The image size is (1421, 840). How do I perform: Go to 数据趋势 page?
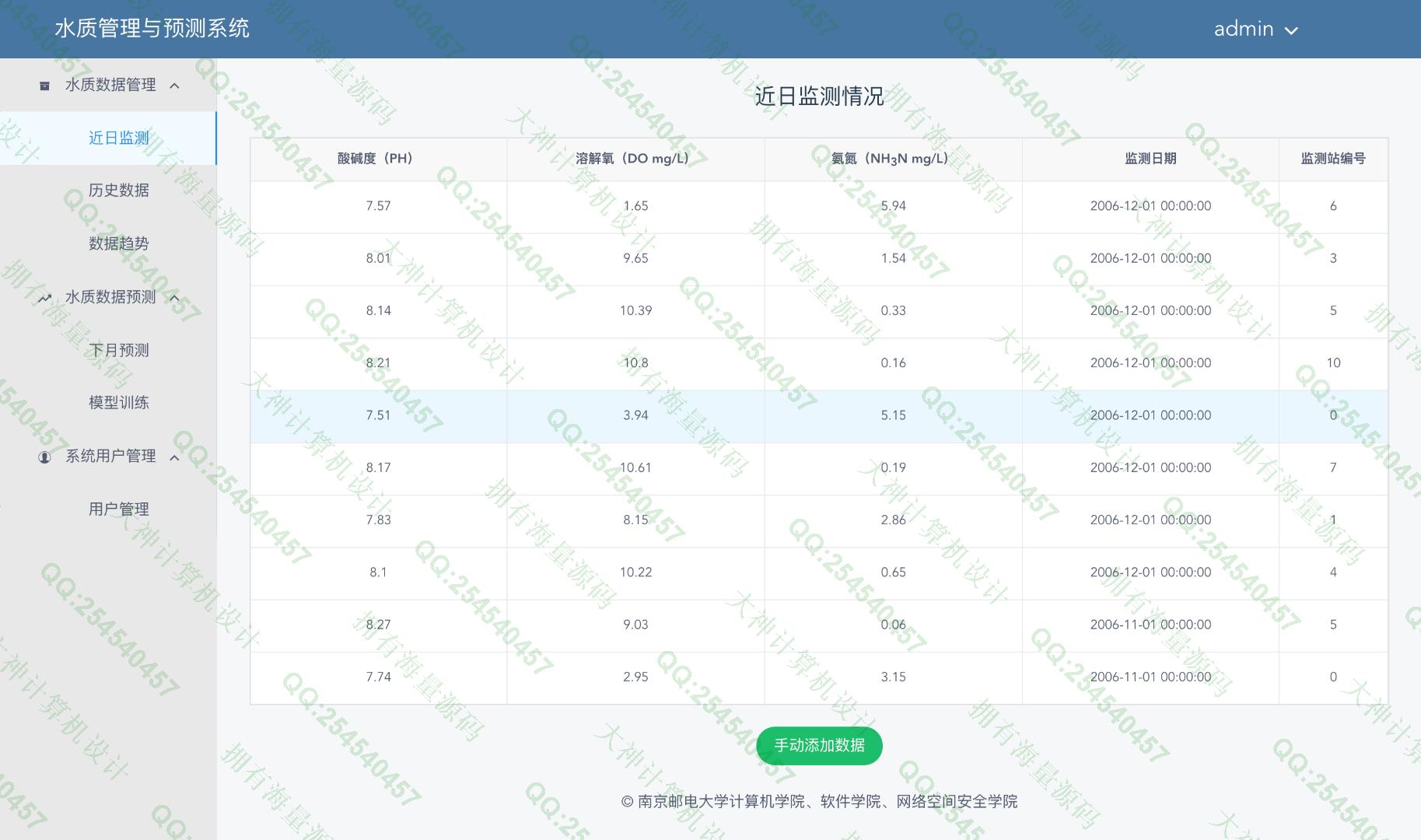point(119,243)
